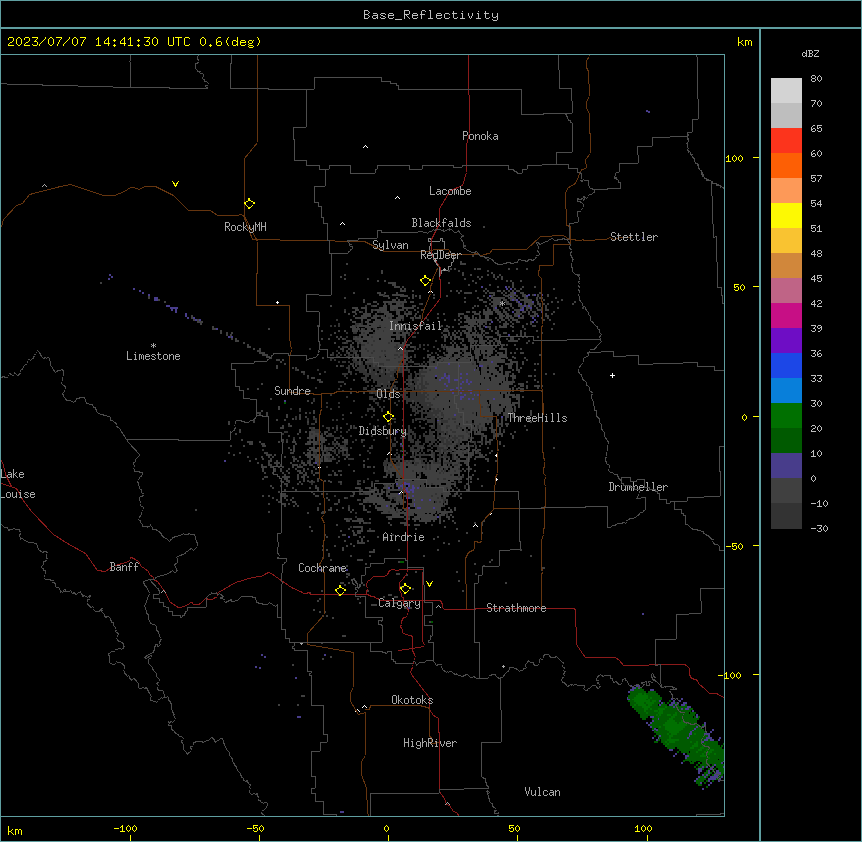
Task: Click the green echo in the southeast corner
Action: click(676, 734)
